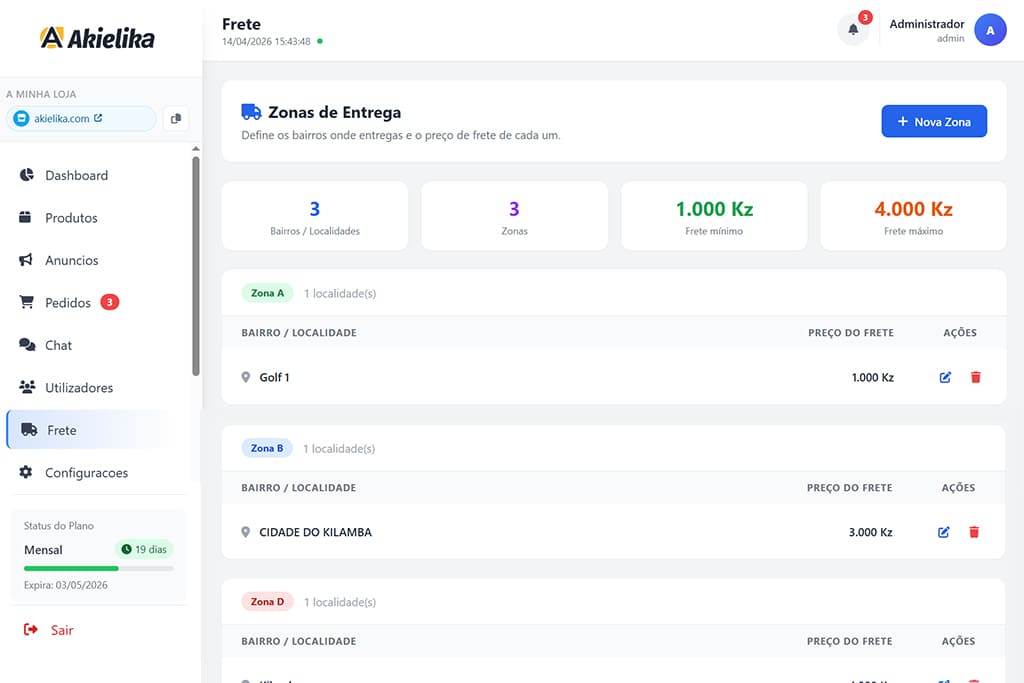Copy store link using copy icon
Viewport: 1024px width, 683px height.
coord(176,119)
